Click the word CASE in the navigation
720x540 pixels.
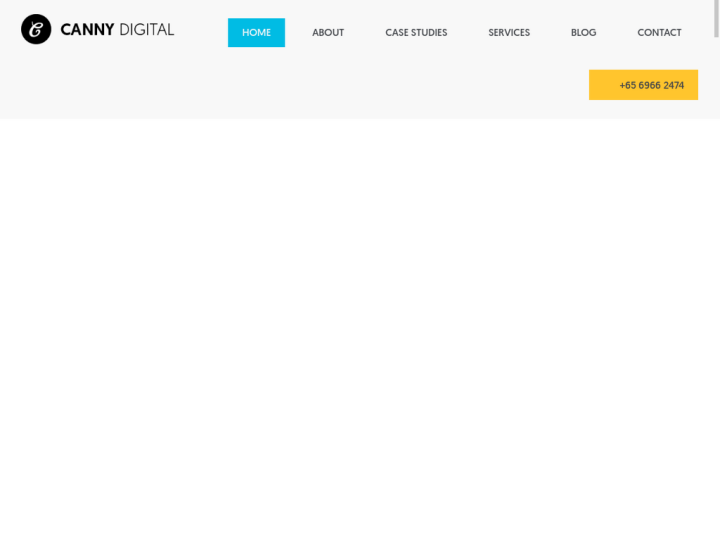[397, 33]
